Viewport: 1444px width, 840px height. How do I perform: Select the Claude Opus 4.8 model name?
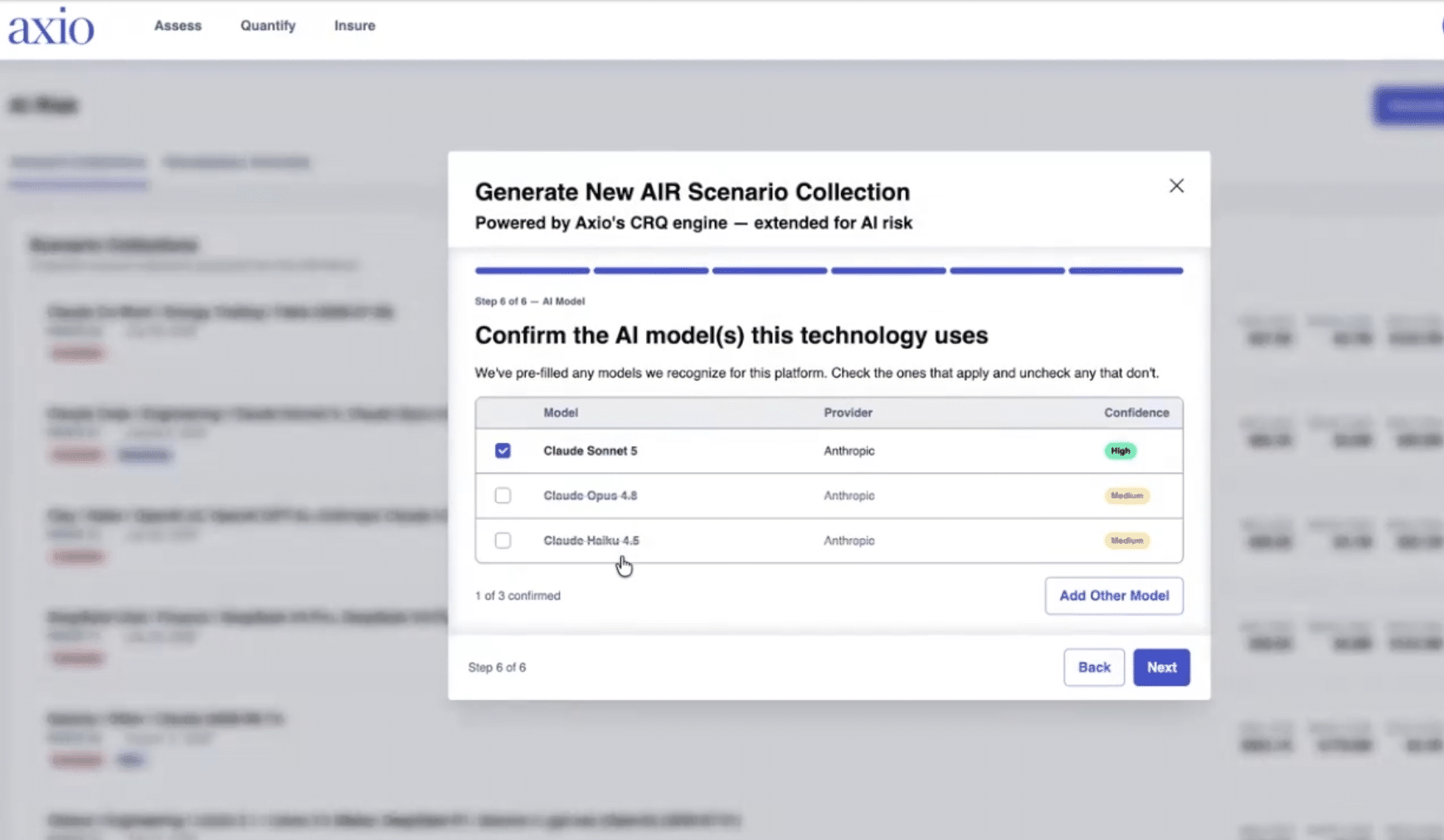pos(591,495)
